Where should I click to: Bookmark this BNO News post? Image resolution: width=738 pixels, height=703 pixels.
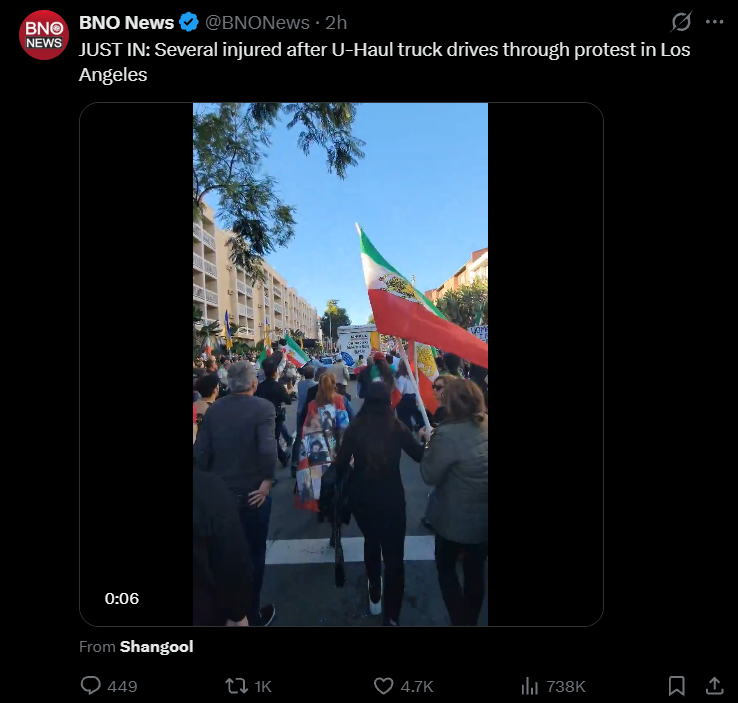676,686
